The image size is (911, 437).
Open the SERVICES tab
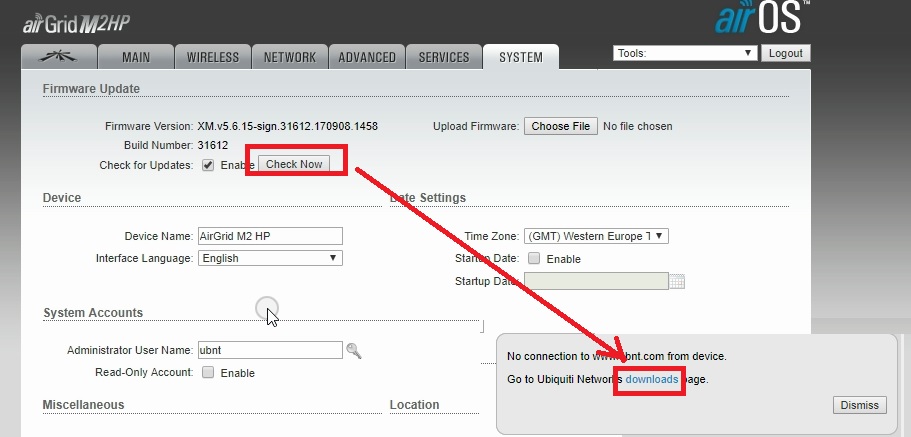[x=445, y=57]
